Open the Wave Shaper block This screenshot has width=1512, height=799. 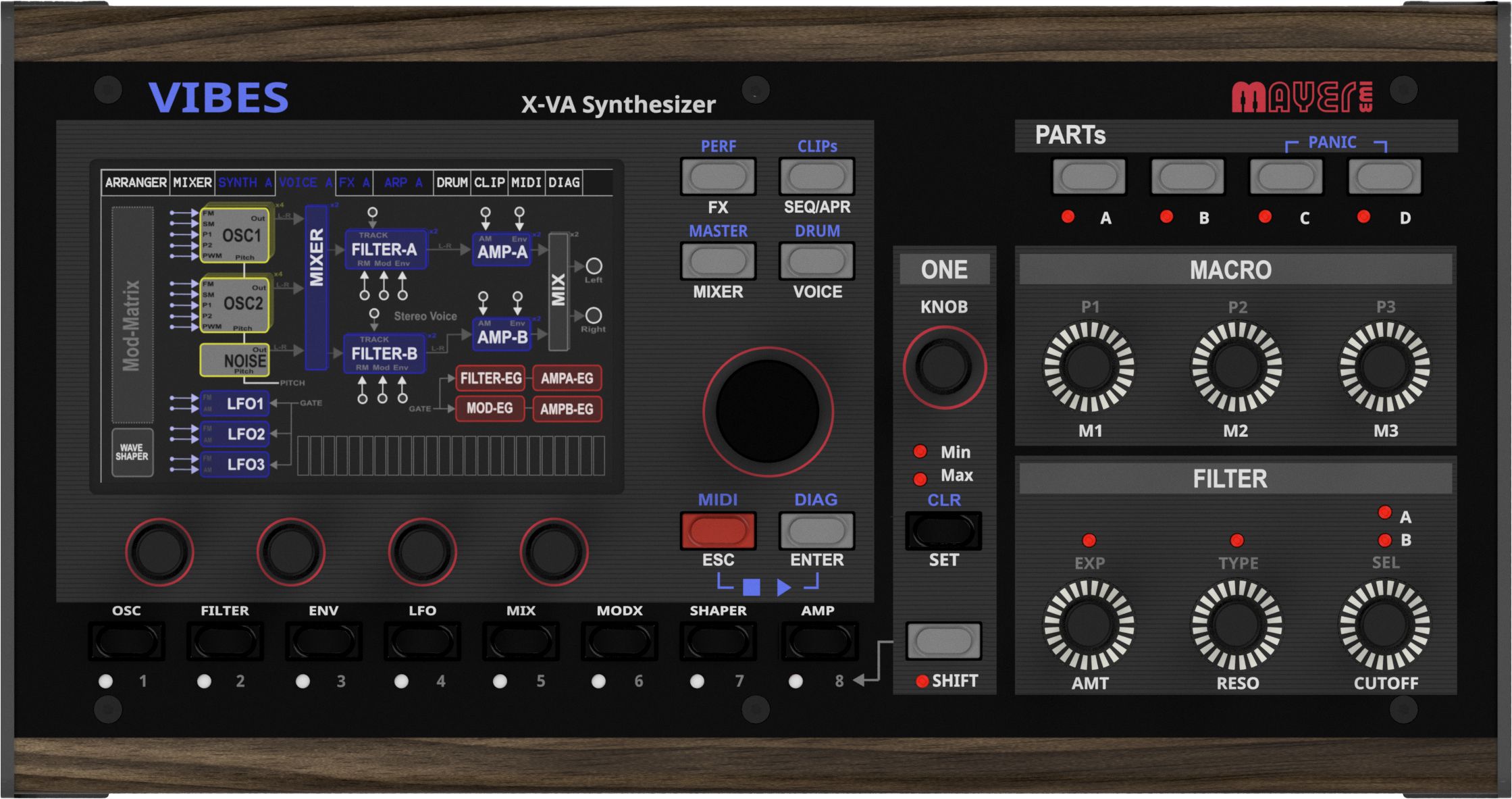tap(132, 452)
